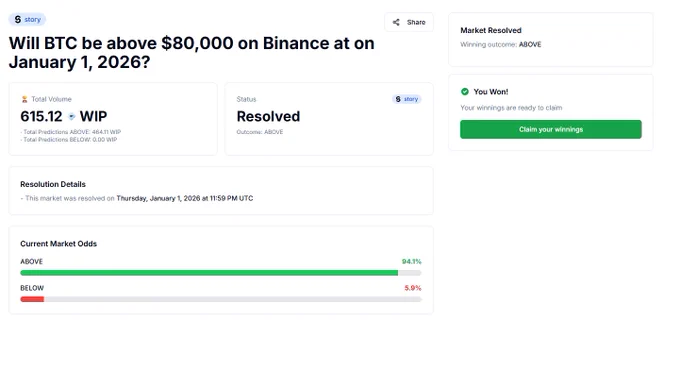Click the resolution date text
Image resolution: width=680 pixels, height=388 pixels.
pyautogui.click(x=185, y=198)
